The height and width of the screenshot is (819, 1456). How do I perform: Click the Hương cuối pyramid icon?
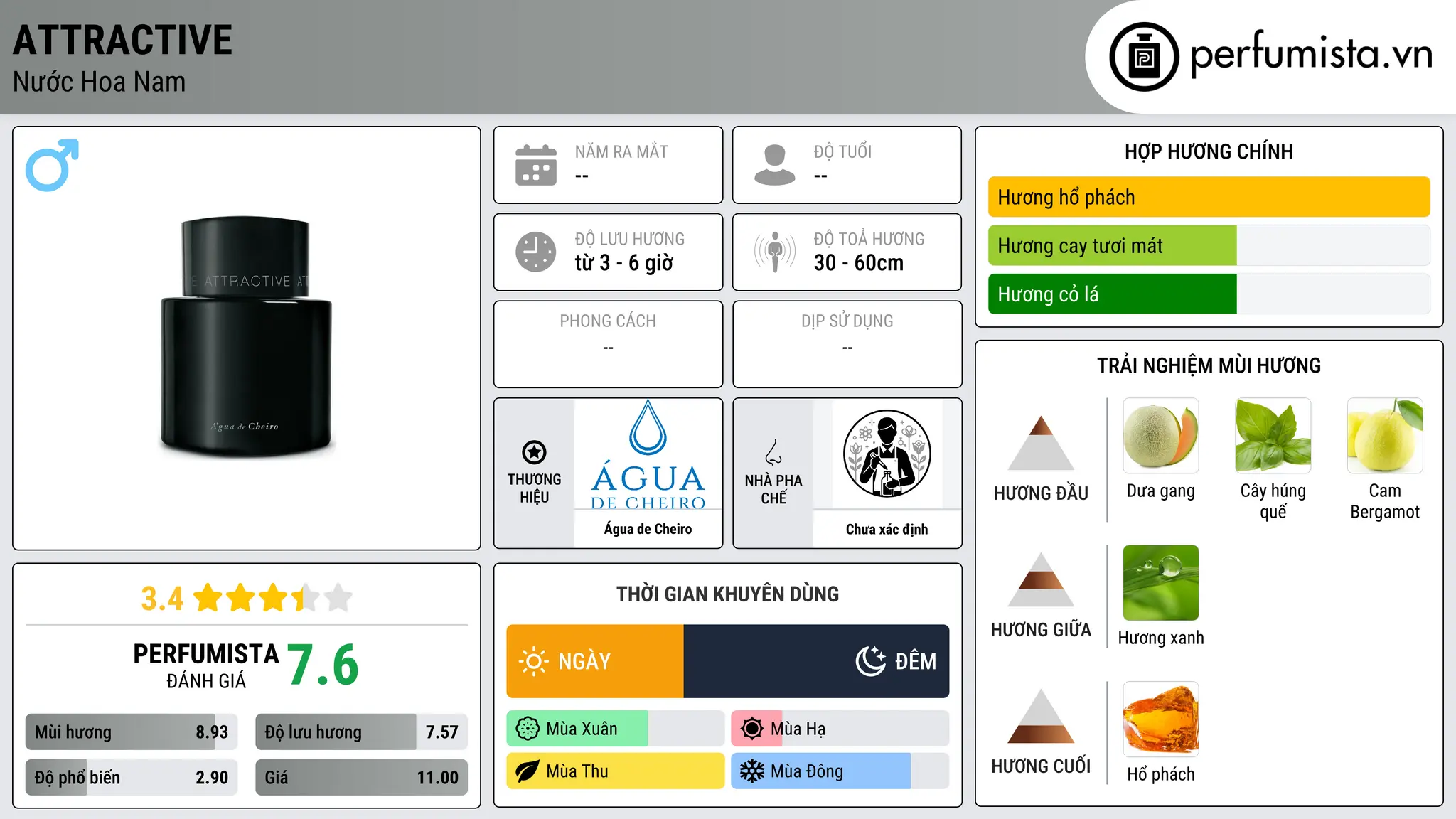[1042, 716]
